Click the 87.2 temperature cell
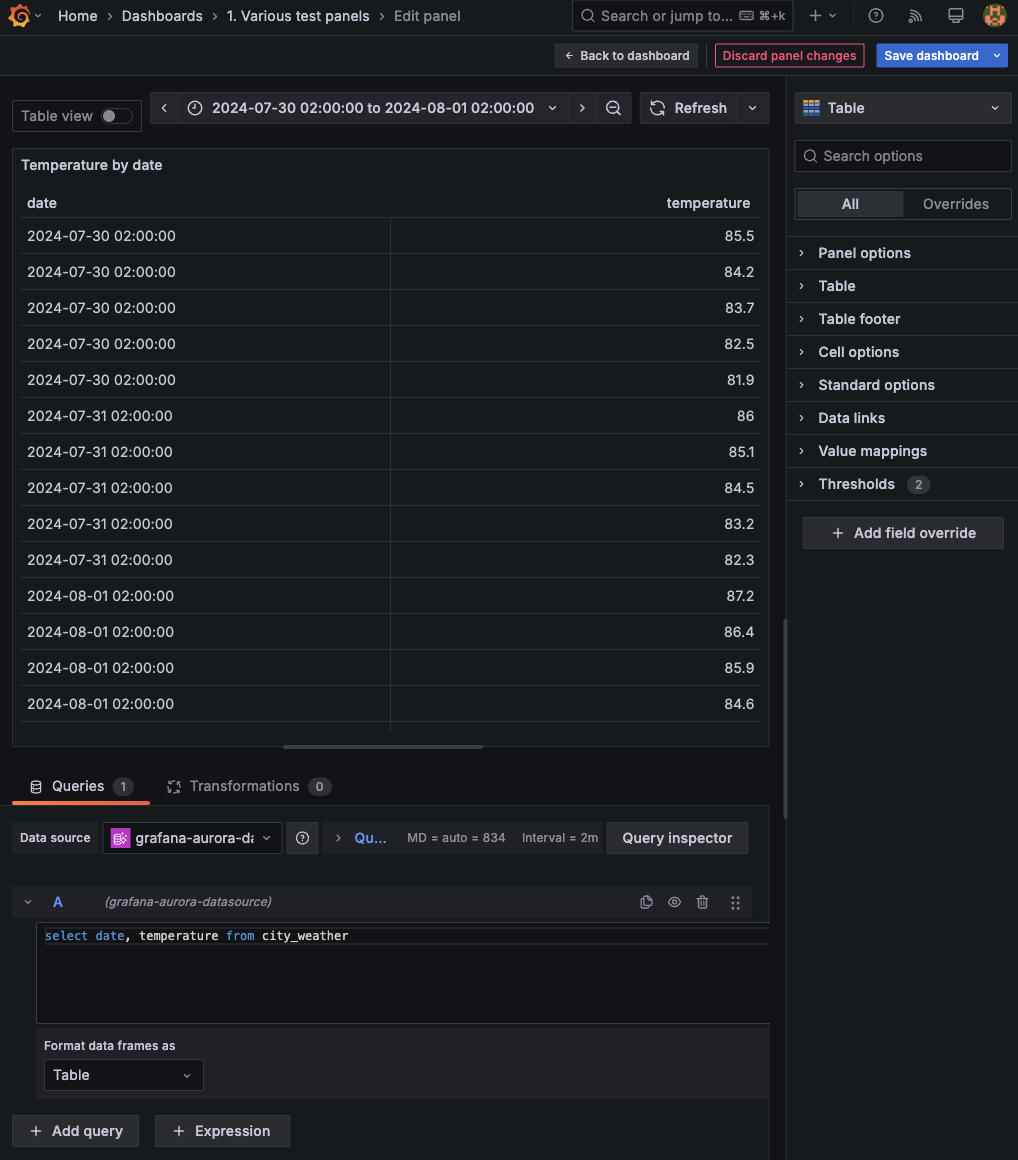The image size is (1018, 1160). [x=575, y=596]
